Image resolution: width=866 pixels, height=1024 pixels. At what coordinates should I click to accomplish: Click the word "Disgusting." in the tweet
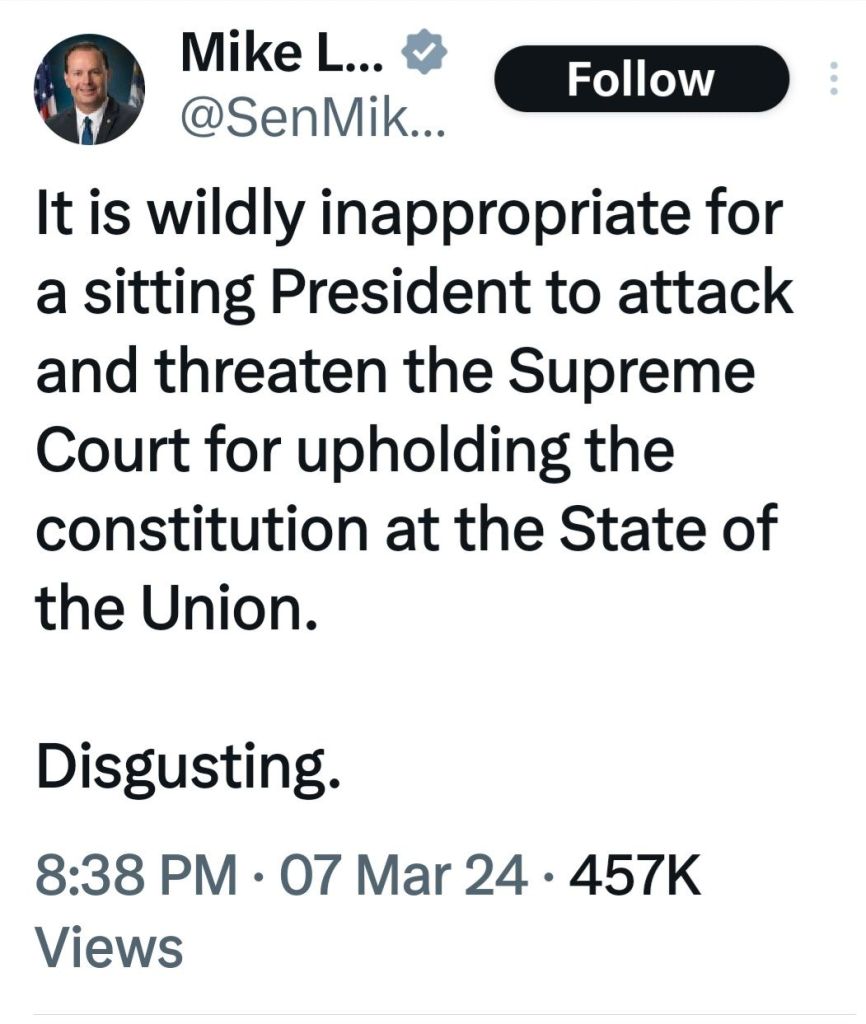[x=182, y=767]
